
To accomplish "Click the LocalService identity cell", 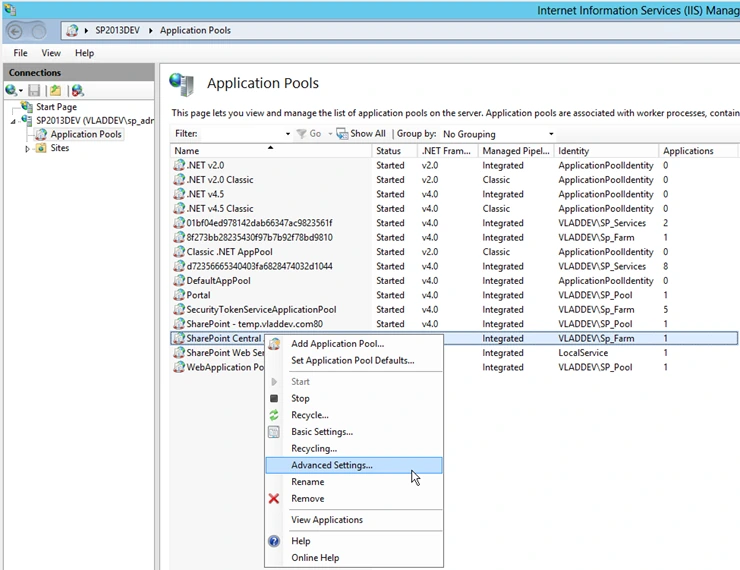I will 583,353.
